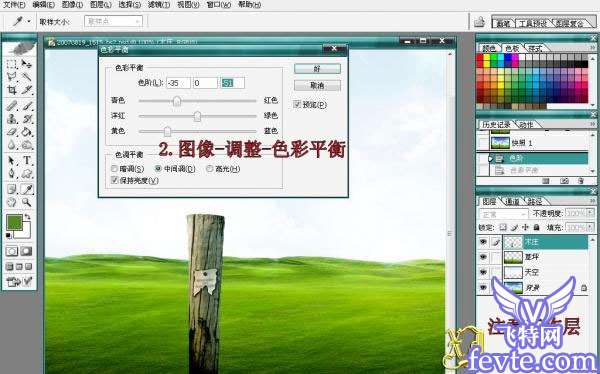Viewport: 600px width, 374px height.
Task: Switch to the 动作 actions tab
Action: [x=527, y=124]
